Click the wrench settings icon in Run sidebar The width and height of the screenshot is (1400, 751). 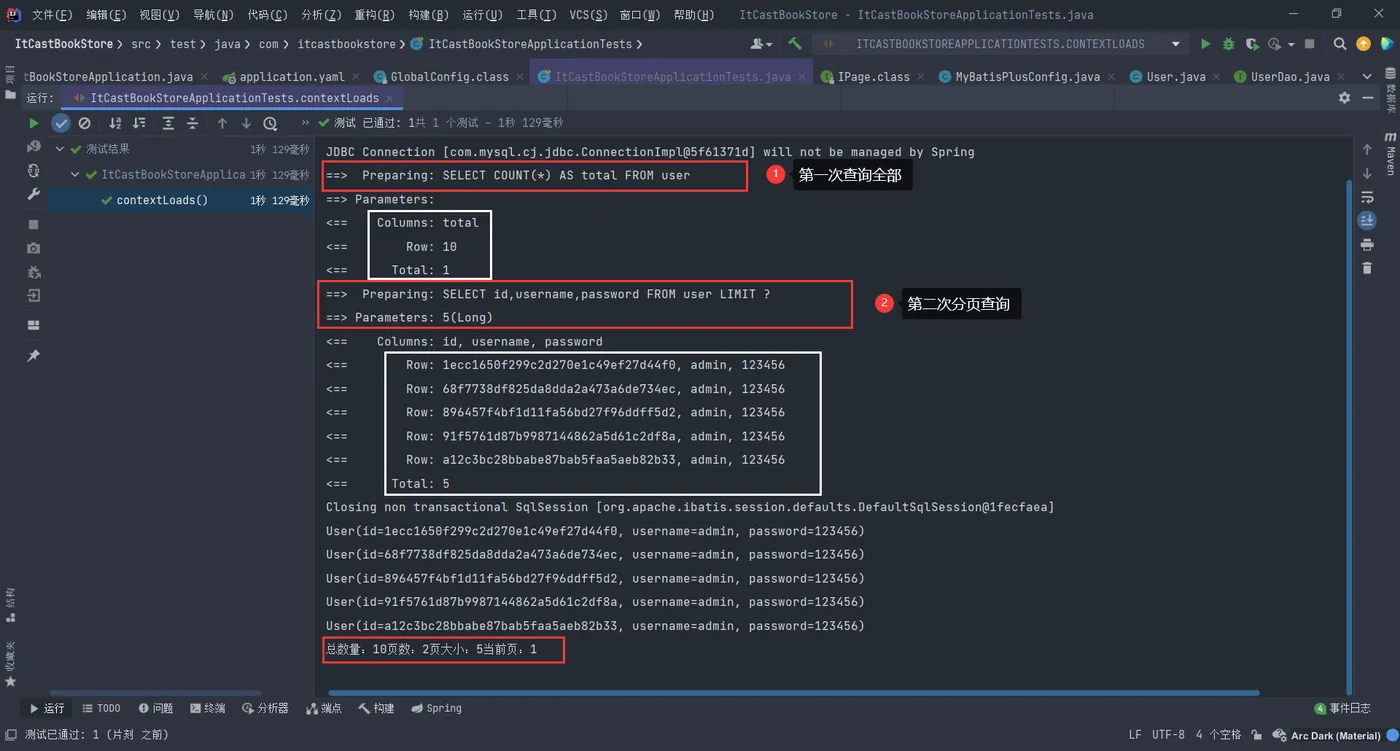click(x=33, y=195)
